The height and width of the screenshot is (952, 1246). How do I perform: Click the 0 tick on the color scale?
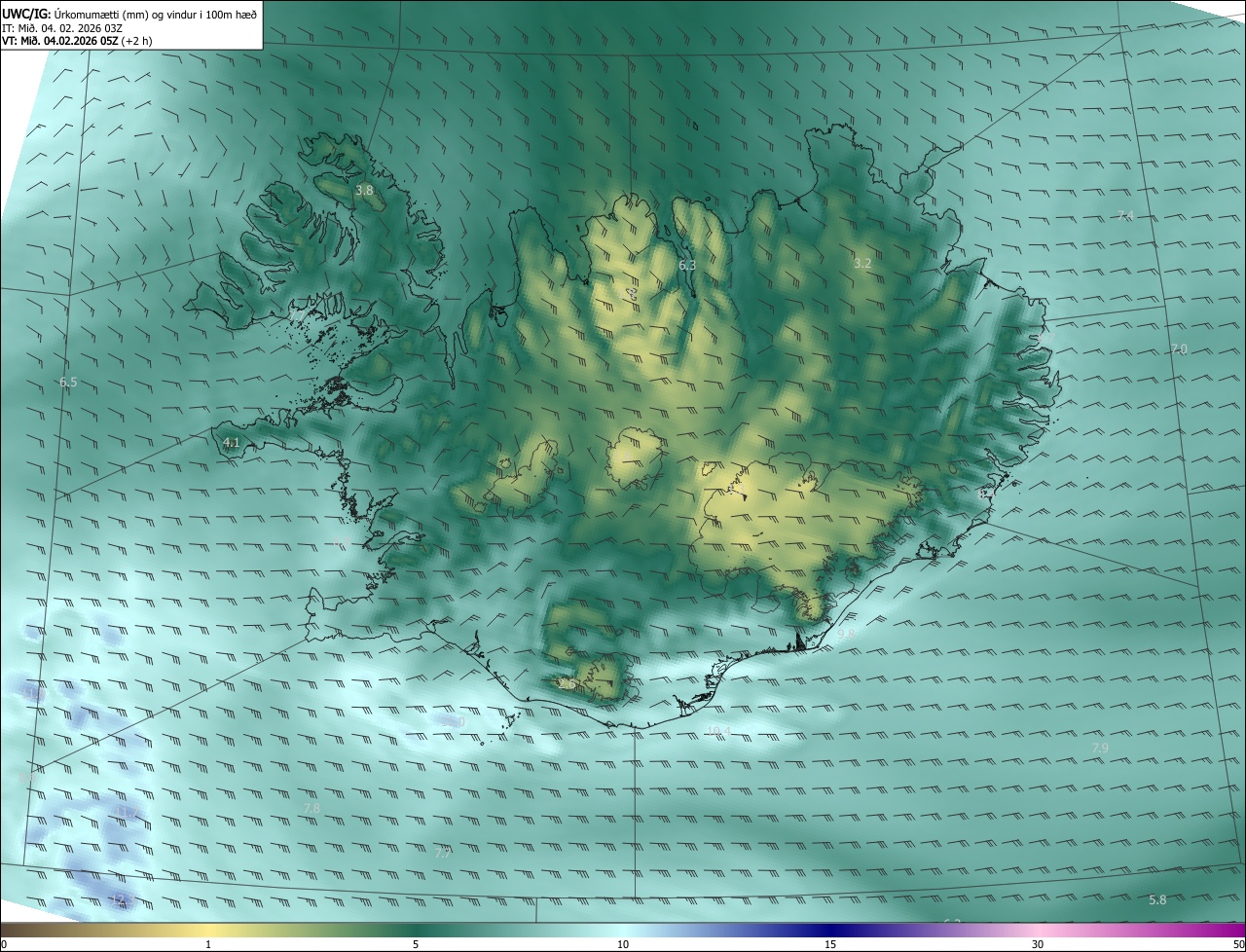4,944
